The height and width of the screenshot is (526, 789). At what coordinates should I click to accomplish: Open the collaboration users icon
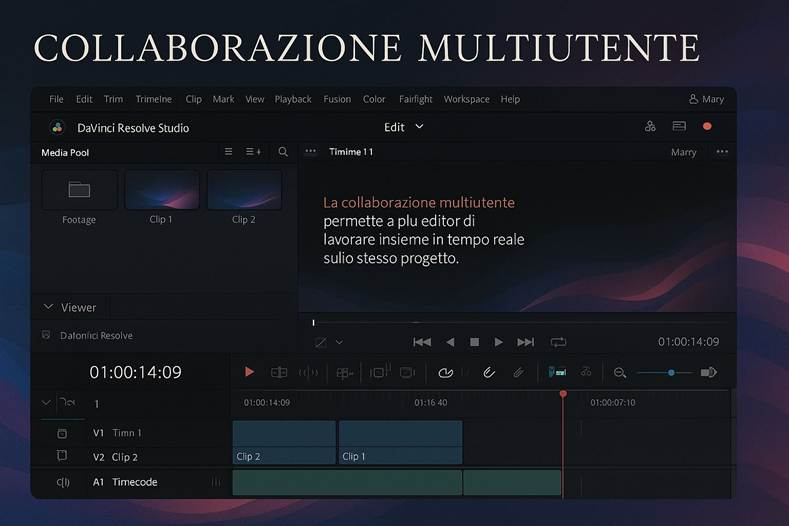(x=650, y=126)
